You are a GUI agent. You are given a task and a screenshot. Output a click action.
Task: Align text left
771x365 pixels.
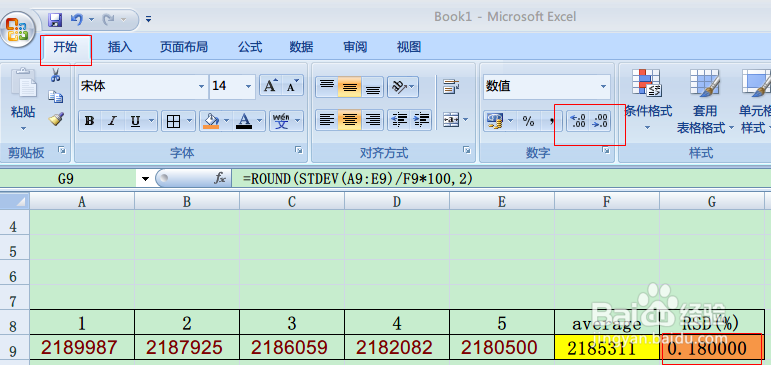(326, 120)
